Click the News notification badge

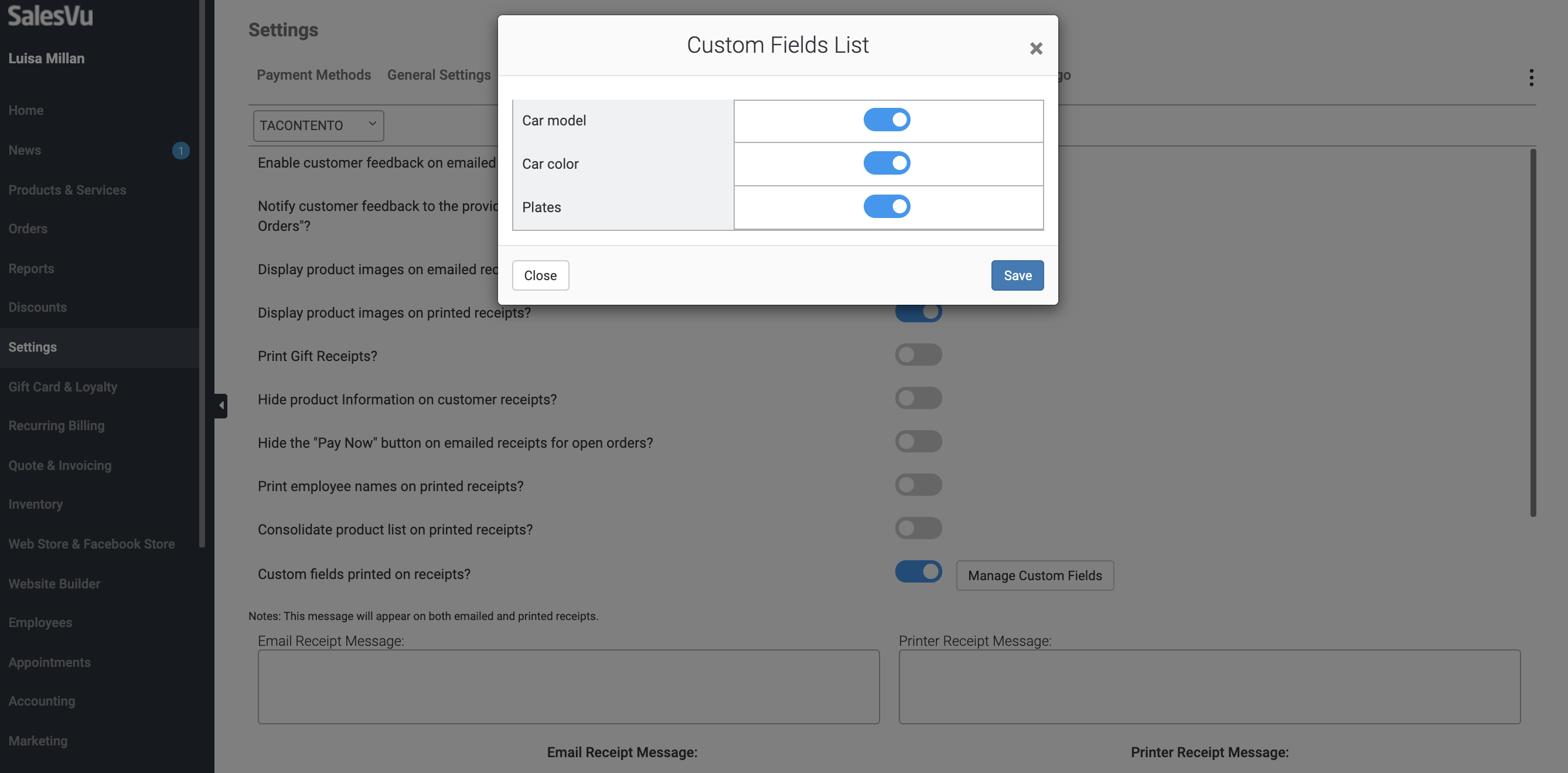click(181, 151)
